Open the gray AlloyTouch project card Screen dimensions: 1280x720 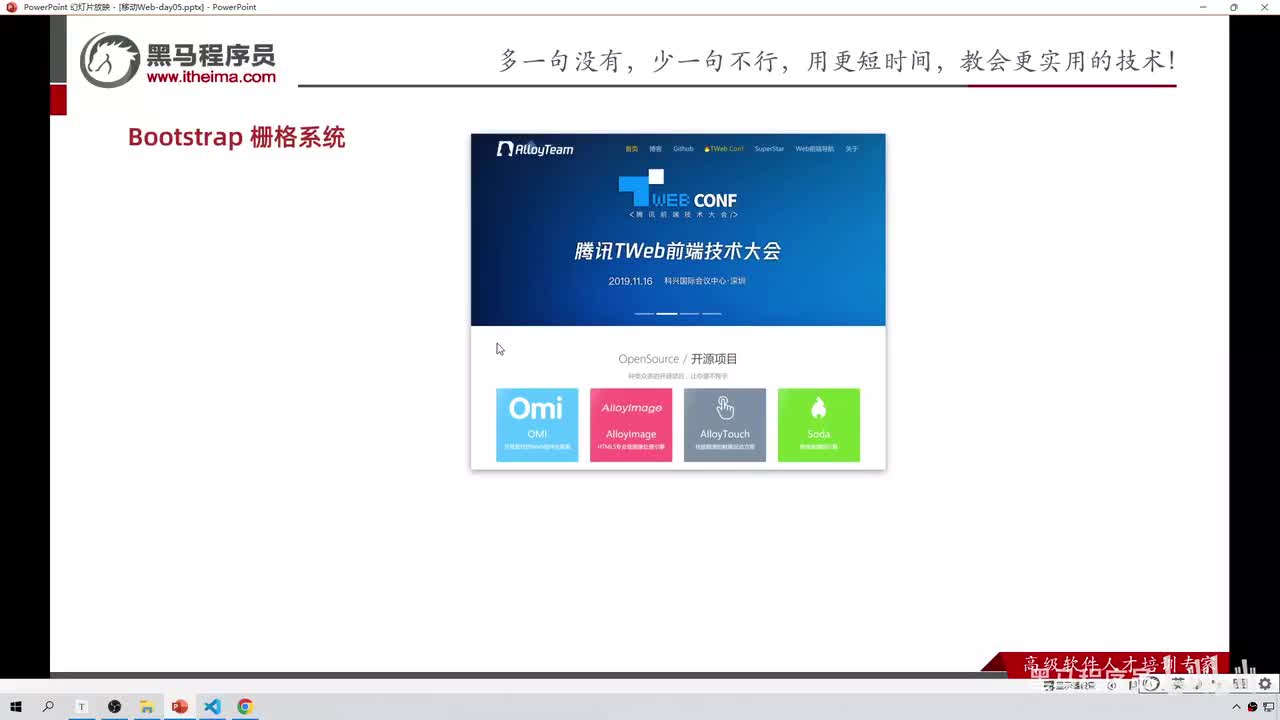point(725,425)
